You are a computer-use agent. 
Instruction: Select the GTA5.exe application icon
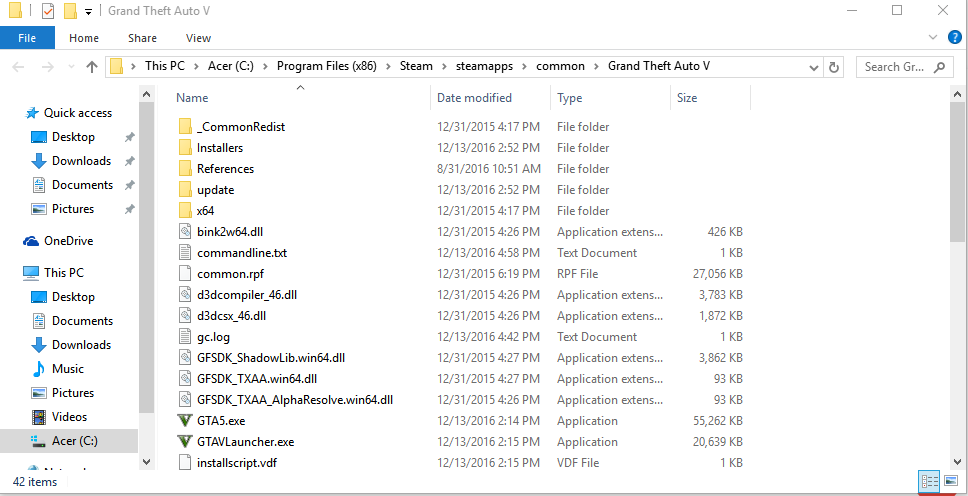185,421
